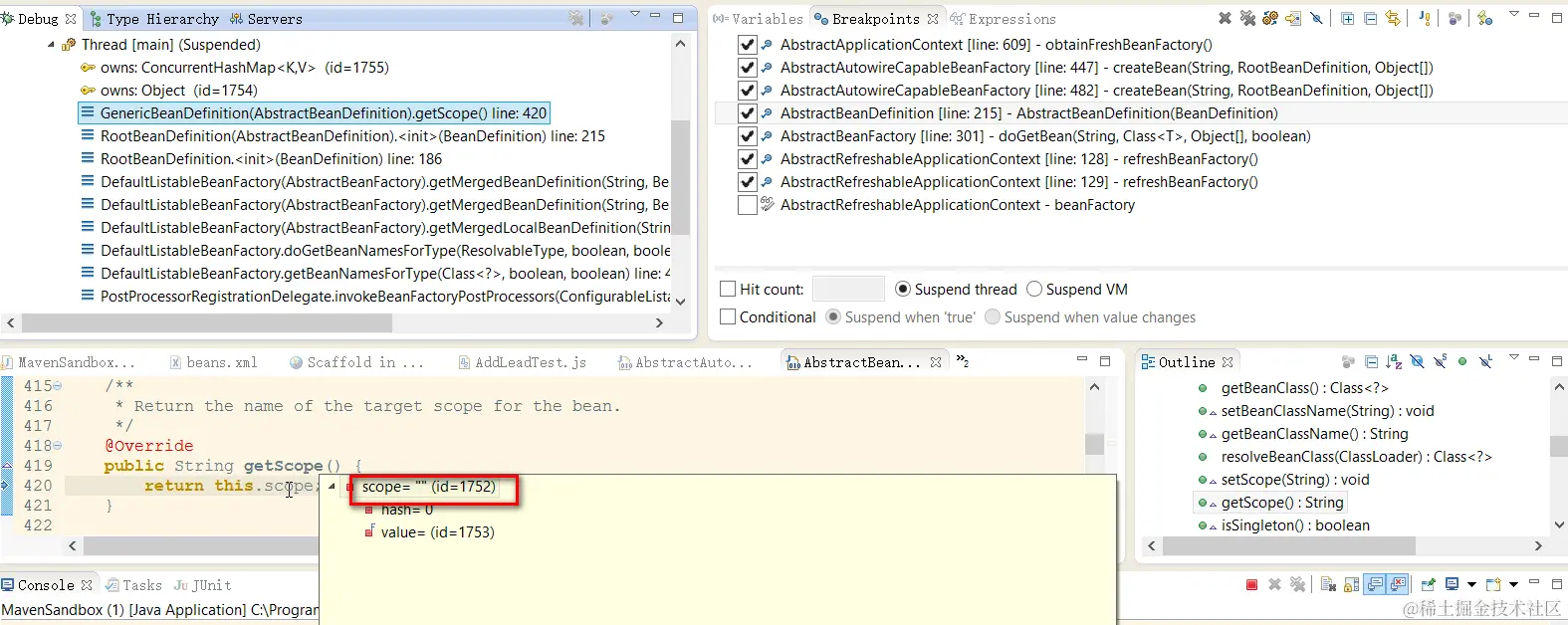Open AddLeadTest.js editor tab

[522, 363]
